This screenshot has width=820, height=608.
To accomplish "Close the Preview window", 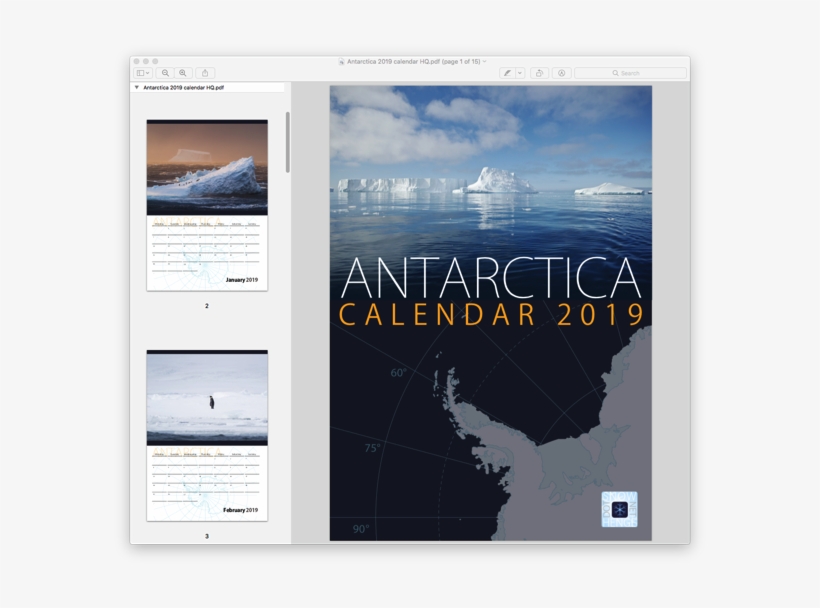I will [136, 61].
